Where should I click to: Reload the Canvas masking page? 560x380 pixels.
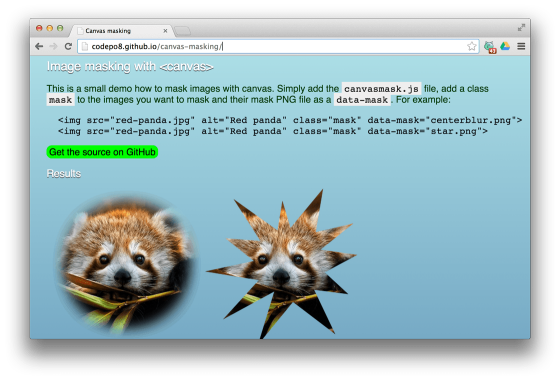click(68, 46)
